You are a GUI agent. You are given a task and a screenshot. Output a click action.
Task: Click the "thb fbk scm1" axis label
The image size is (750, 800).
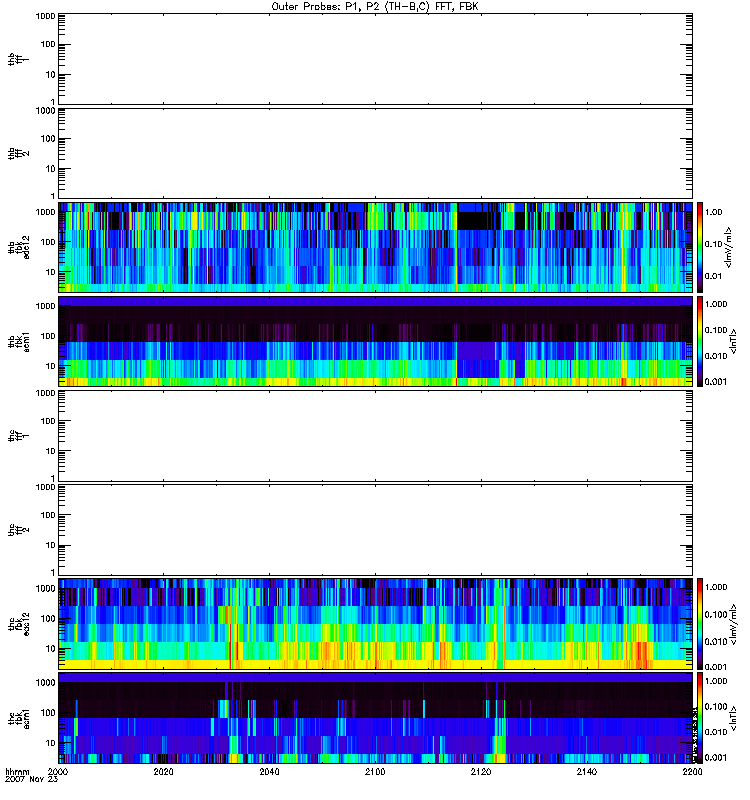18,341
